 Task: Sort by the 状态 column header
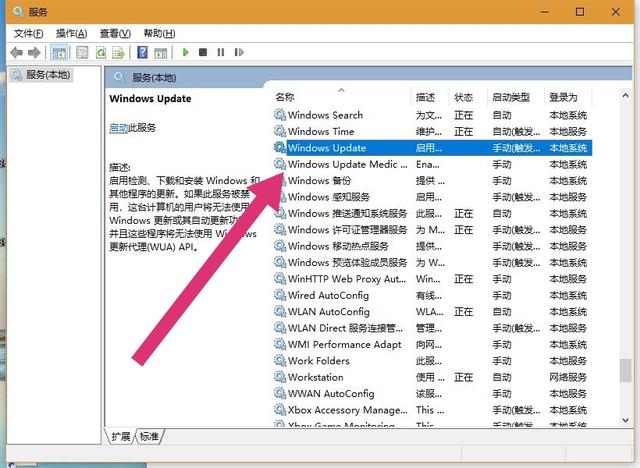tap(468, 97)
